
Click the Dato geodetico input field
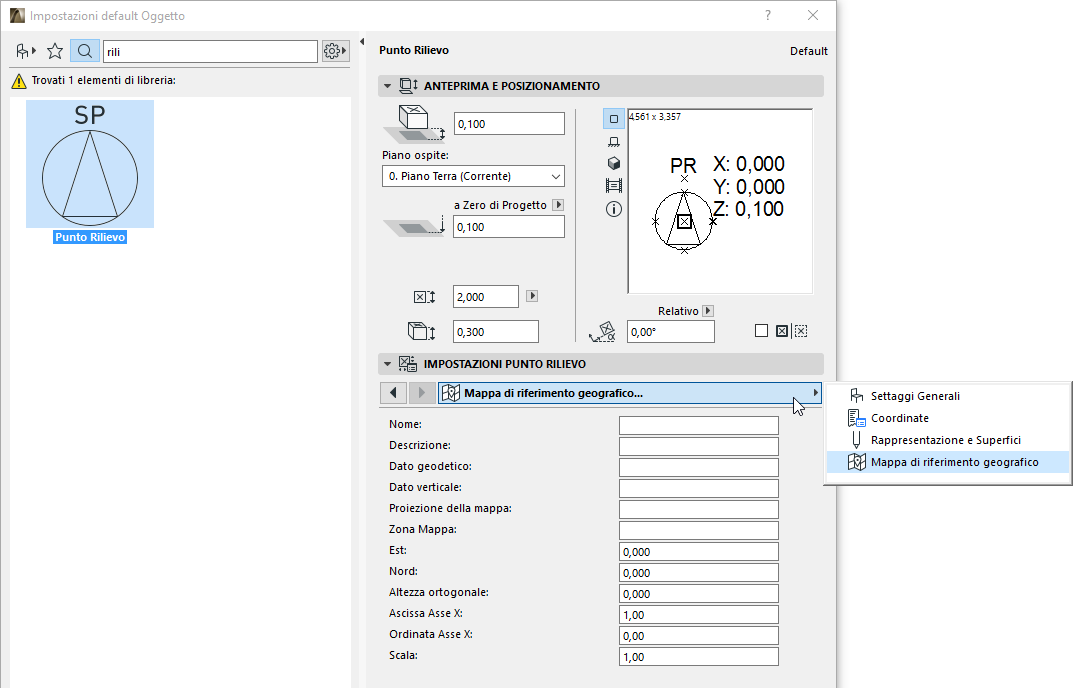pos(699,467)
